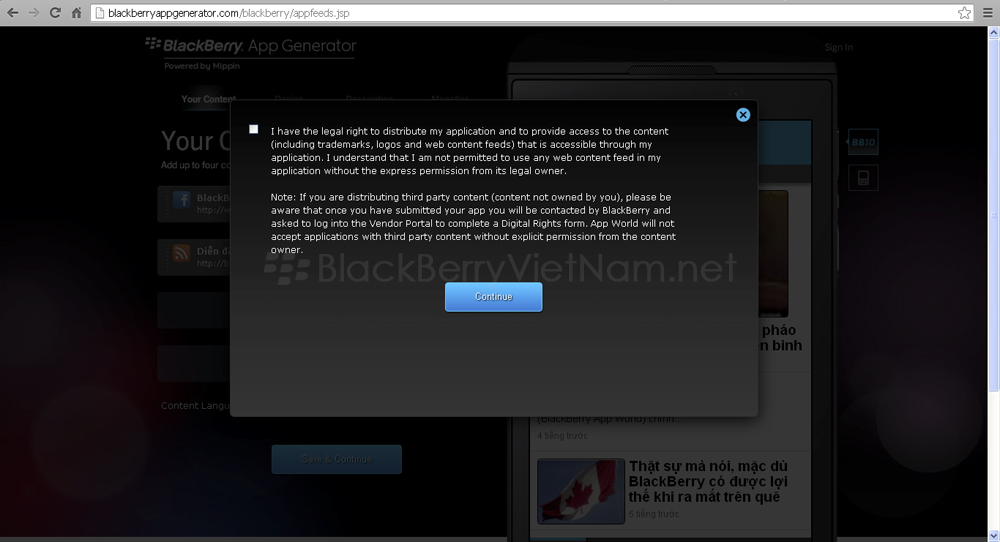Select the RSS feed icon
This screenshot has width=1000, height=542.
click(x=182, y=253)
